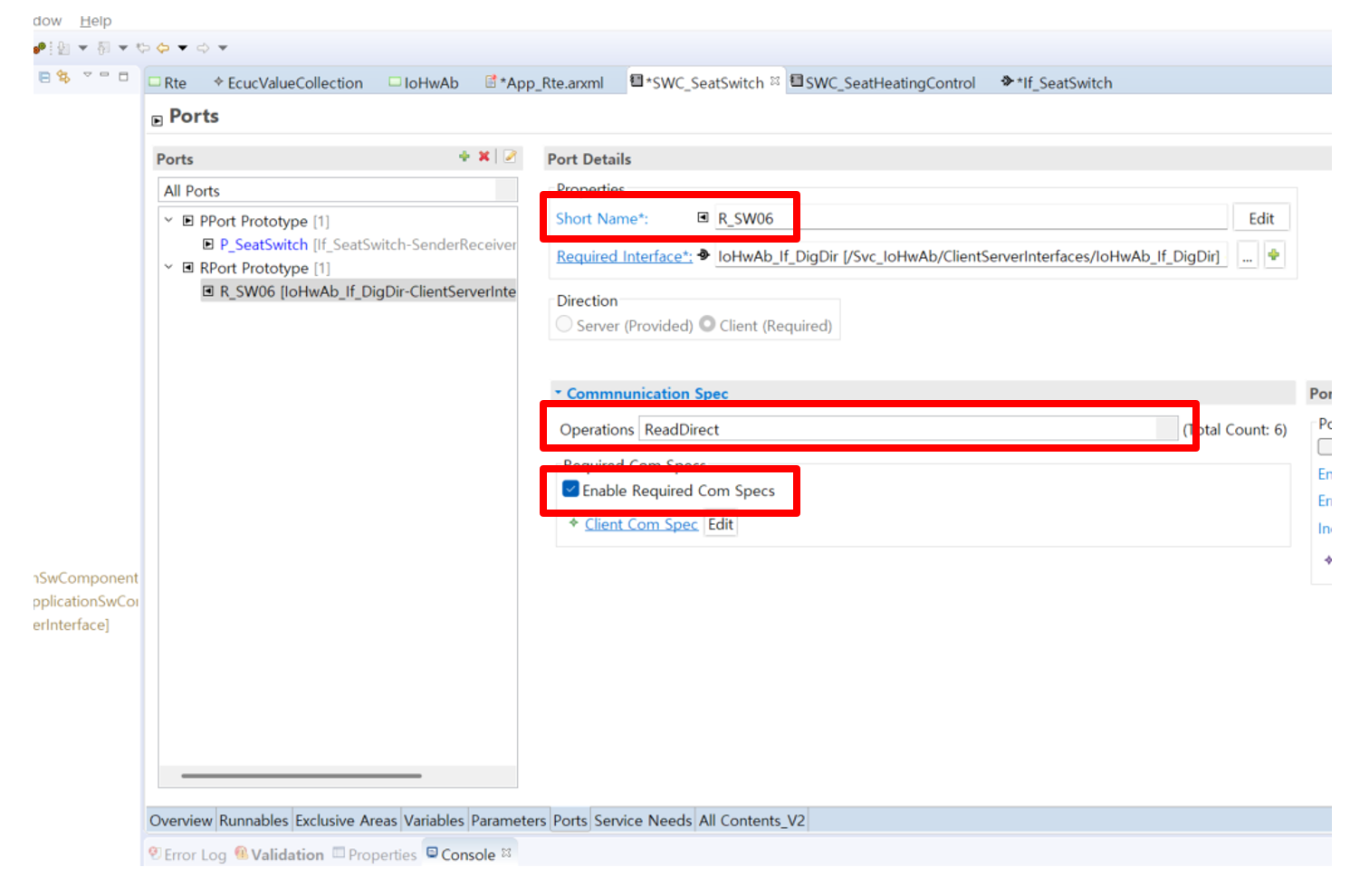
Task: Open the Operations ReadDirect dropdown
Action: pyautogui.click(x=1166, y=429)
